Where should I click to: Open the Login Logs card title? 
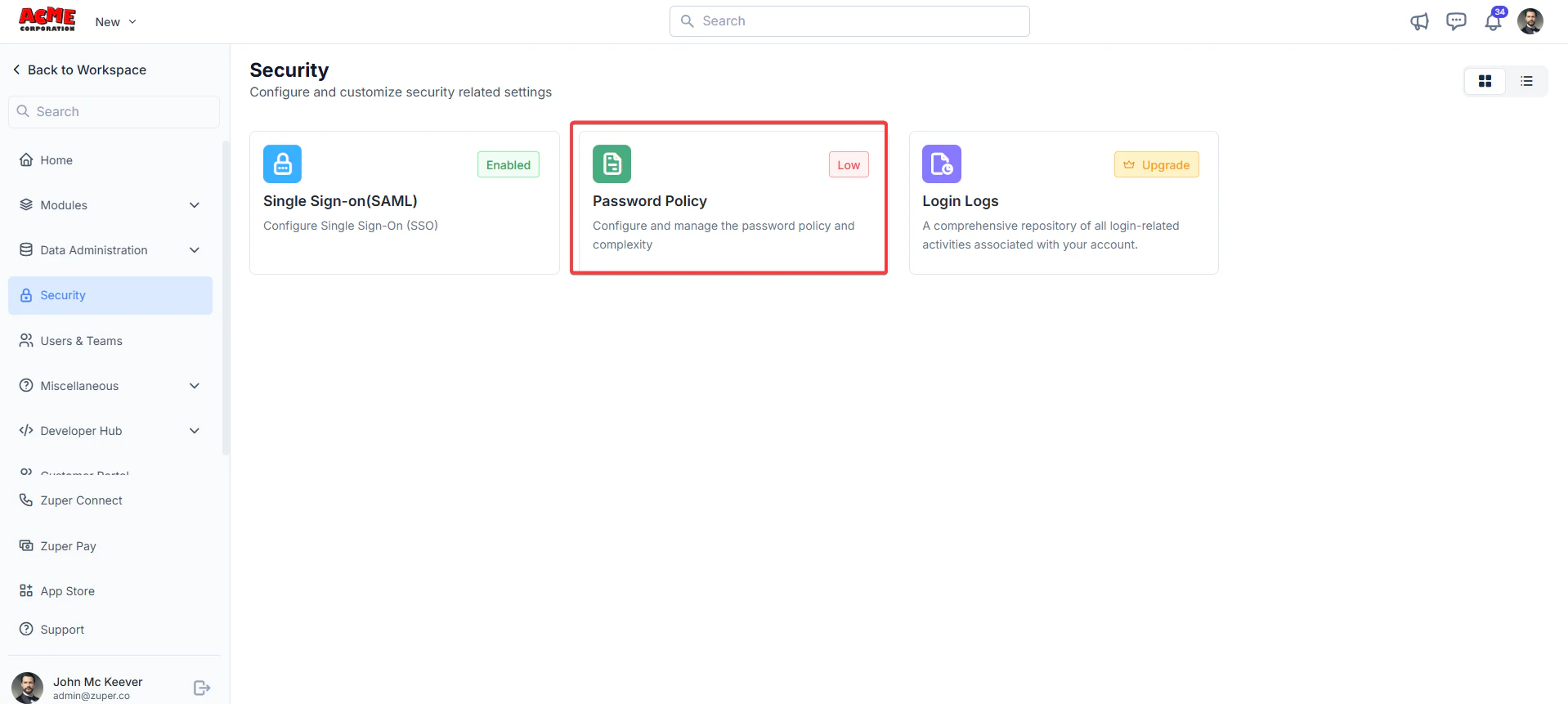pos(961,201)
